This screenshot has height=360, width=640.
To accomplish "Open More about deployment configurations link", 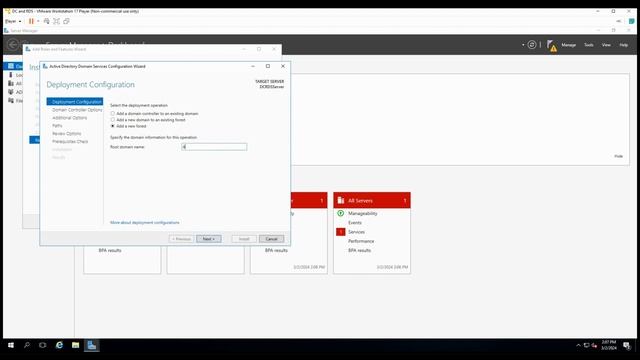I will click(144, 222).
